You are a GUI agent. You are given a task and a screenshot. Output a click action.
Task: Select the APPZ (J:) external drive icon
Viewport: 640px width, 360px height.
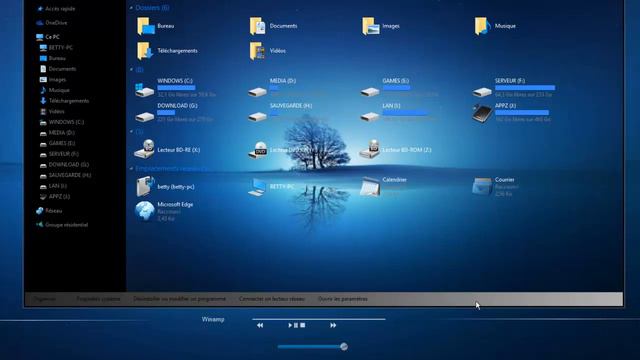coord(482,113)
